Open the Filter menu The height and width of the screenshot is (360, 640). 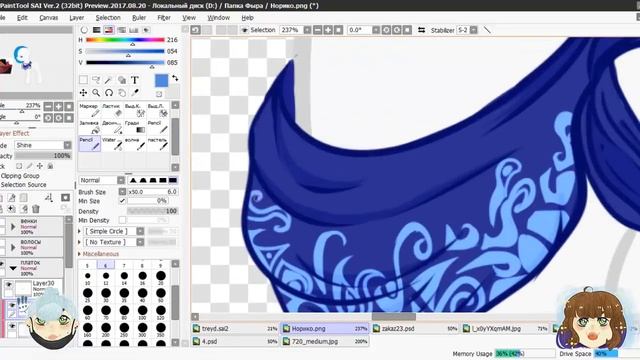point(164,18)
